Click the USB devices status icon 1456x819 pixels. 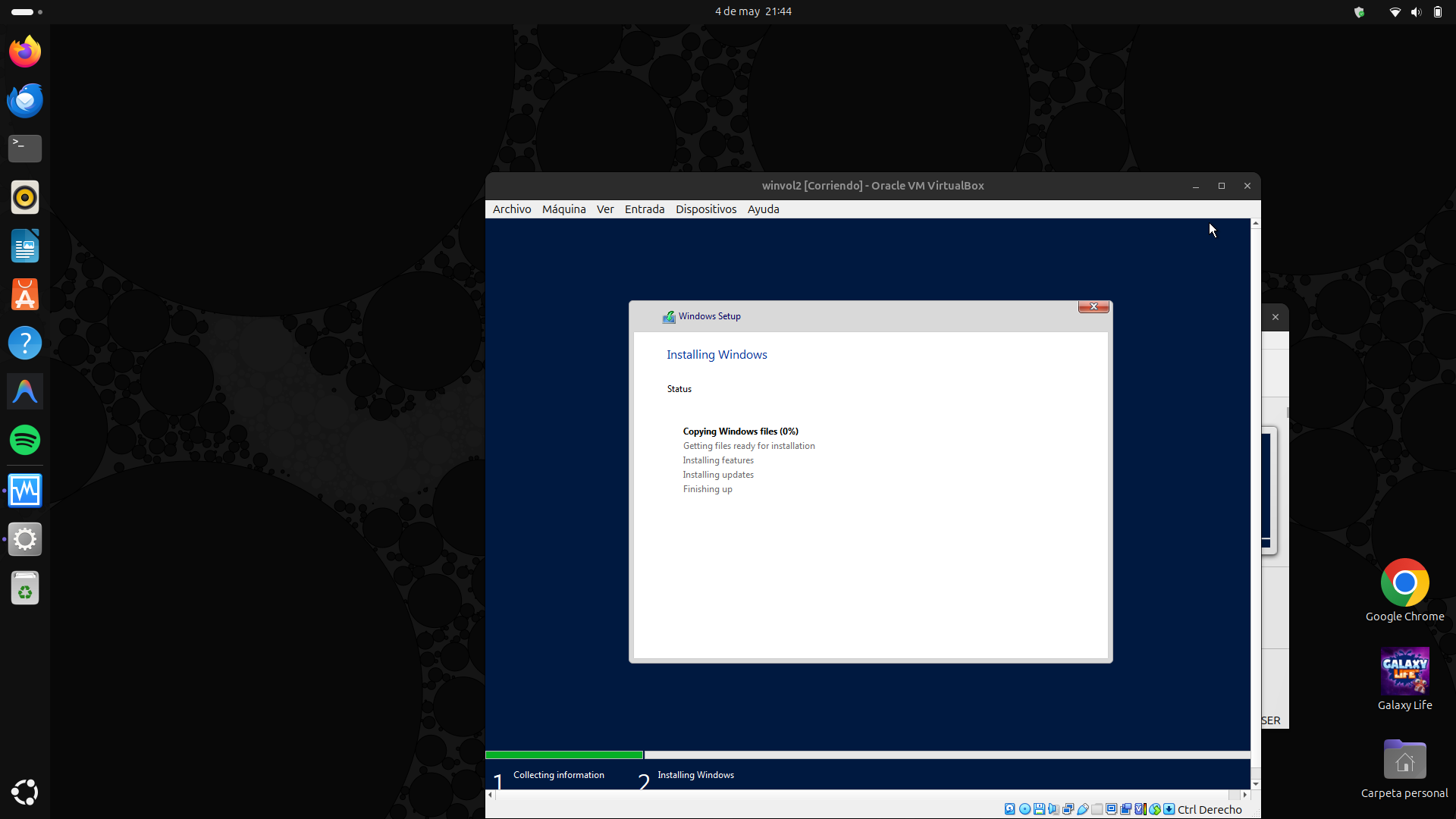pos(1083,809)
